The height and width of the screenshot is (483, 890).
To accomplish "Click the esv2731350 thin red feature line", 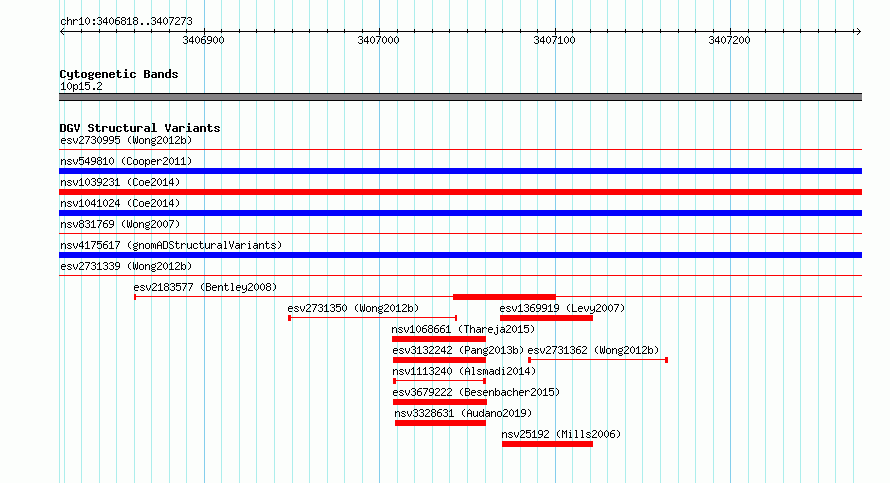I will (x=373, y=318).
